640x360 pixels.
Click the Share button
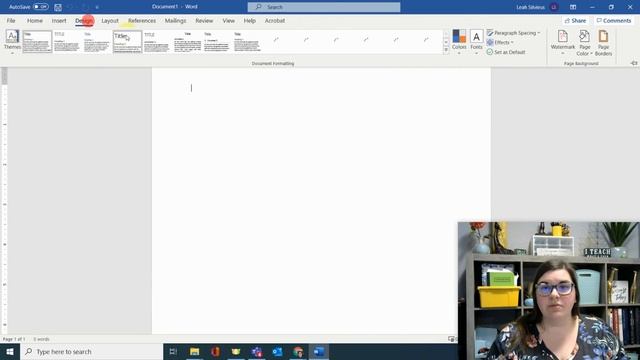(x=576, y=20)
